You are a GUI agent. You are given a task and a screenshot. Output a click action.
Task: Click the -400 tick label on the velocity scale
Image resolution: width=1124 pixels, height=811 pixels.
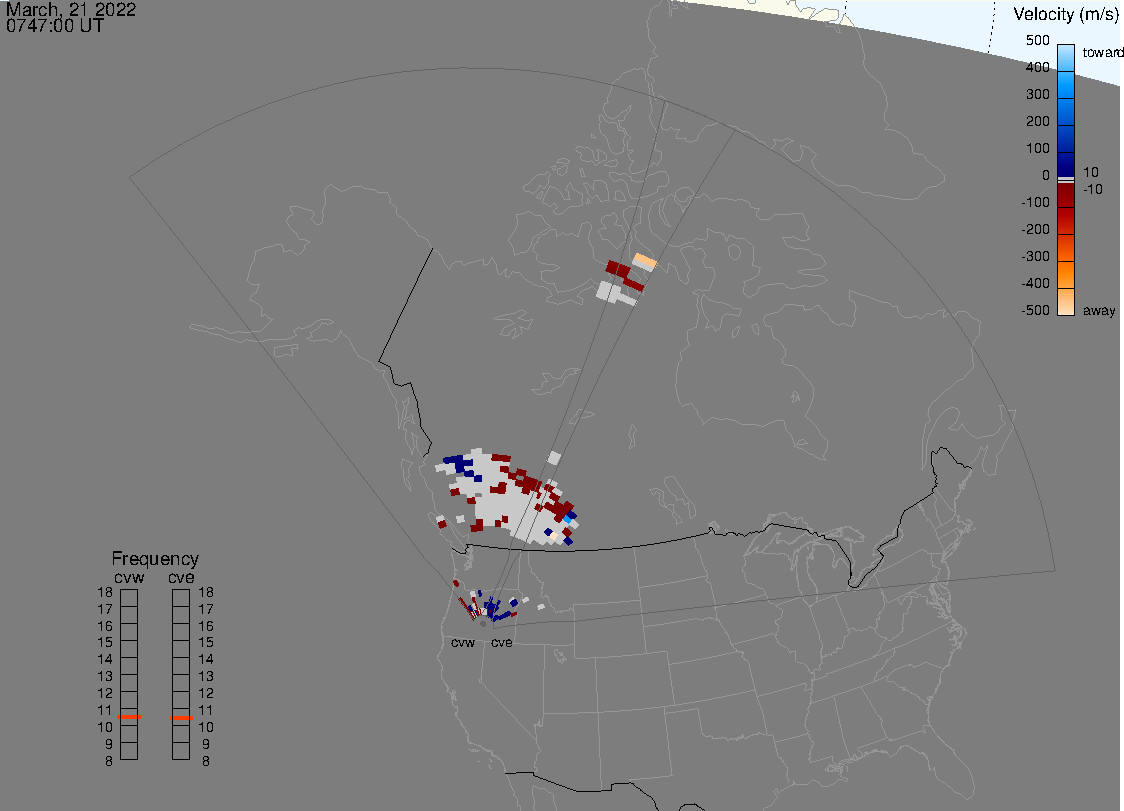coord(1035,283)
